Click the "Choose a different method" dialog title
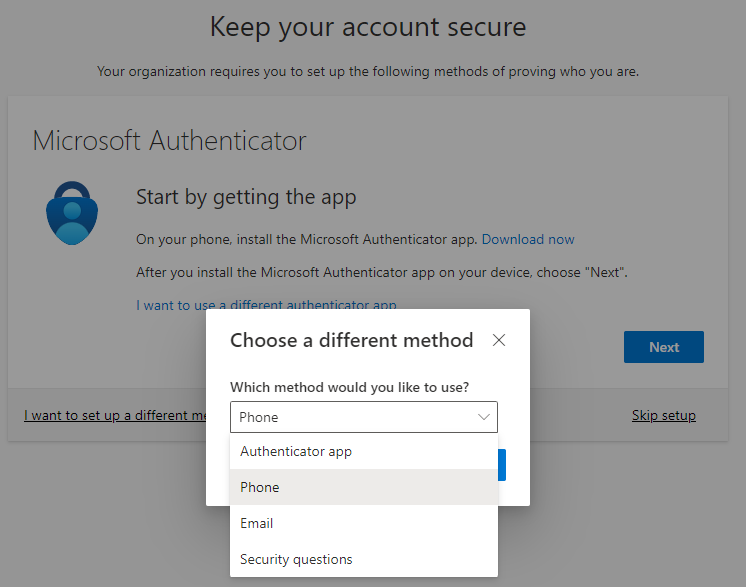This screenshot has width=746, height=587. (351, 340)
